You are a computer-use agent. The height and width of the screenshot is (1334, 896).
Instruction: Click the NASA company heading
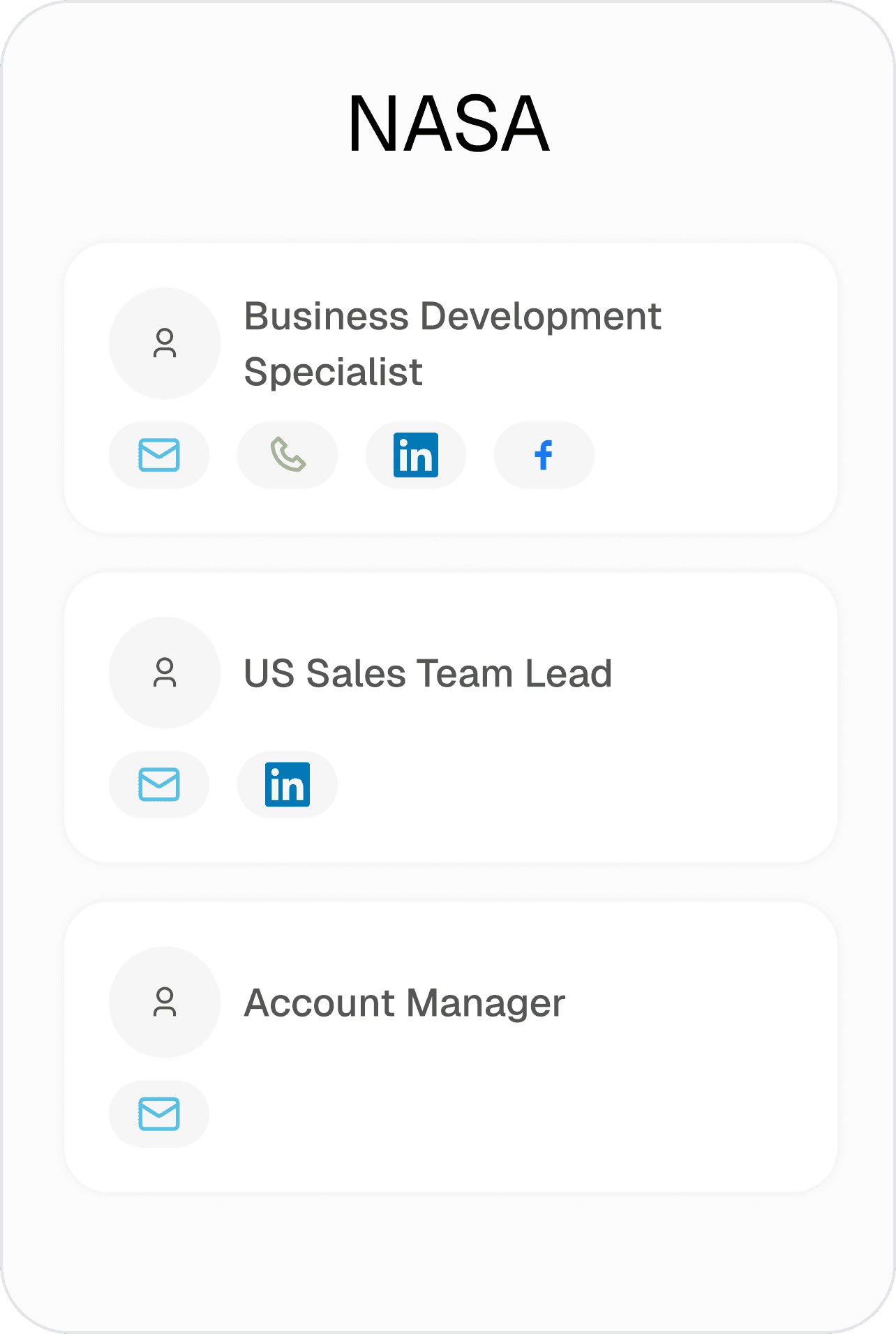[x=449, y=124]
